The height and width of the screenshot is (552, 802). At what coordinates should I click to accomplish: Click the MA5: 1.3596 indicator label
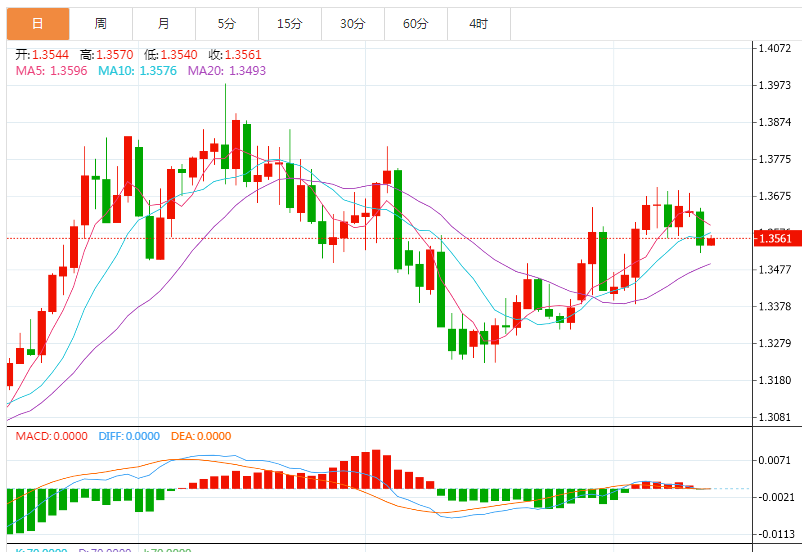[x=52, y=71]
